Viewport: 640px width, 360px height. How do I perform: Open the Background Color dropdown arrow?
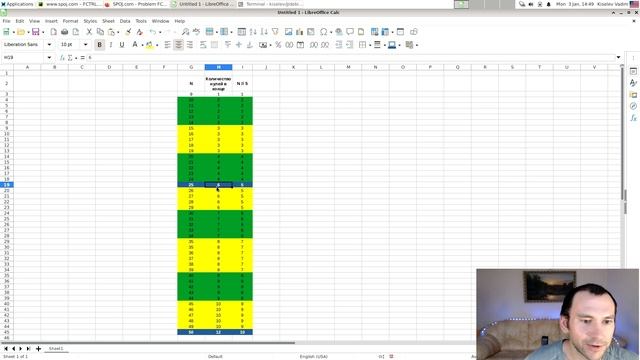tap(157, 45)
